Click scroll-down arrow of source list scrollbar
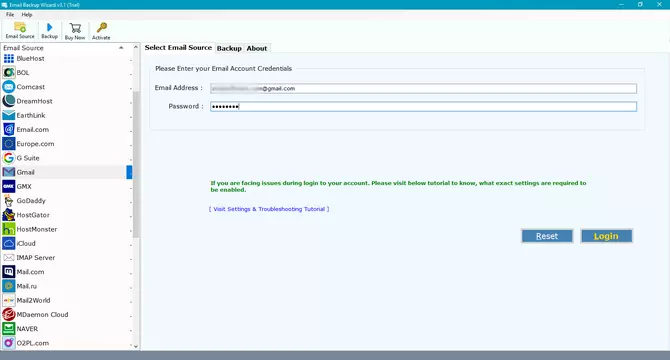 [136, 346]
